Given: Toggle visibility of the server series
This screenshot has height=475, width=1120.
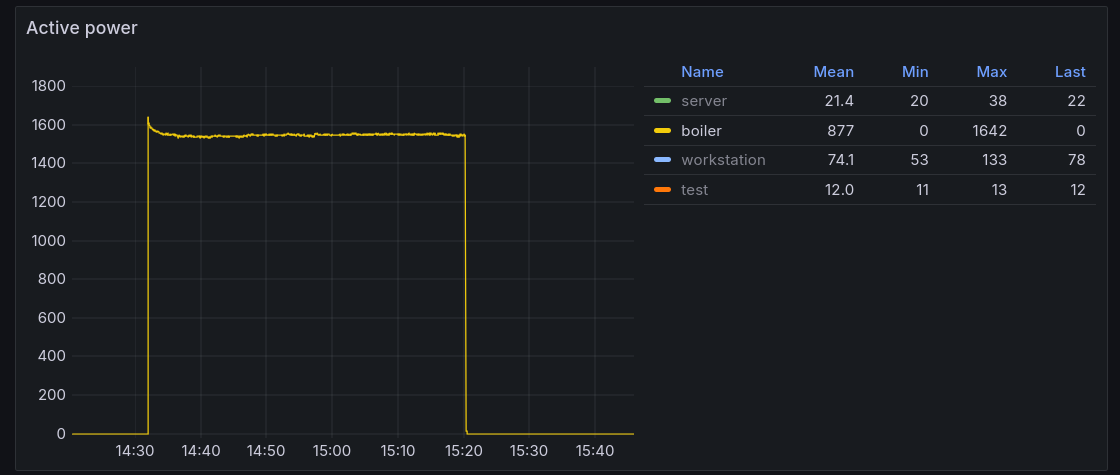Looking at the screenshot, I should pos(703,101).
